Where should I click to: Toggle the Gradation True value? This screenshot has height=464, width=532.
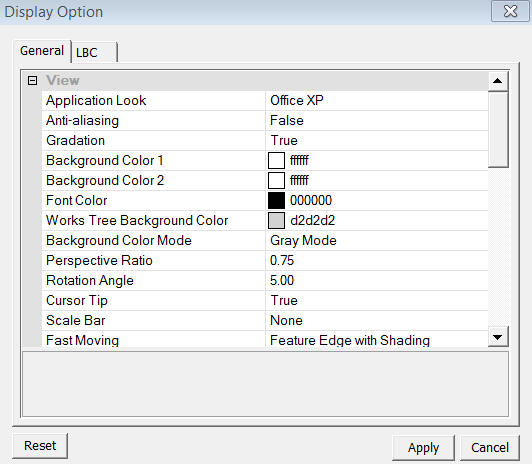(377, 140)
